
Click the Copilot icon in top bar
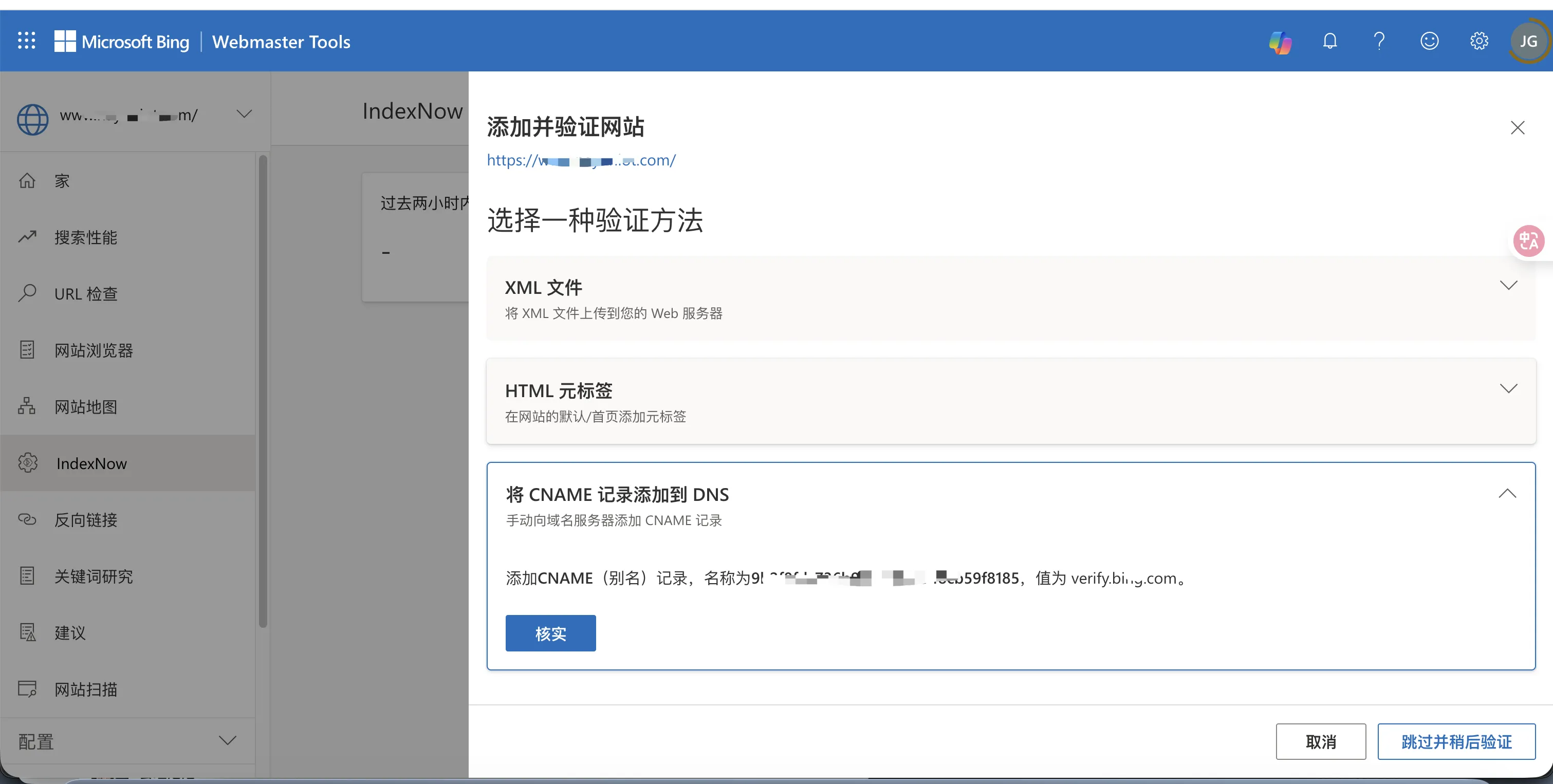[1280, 41]
